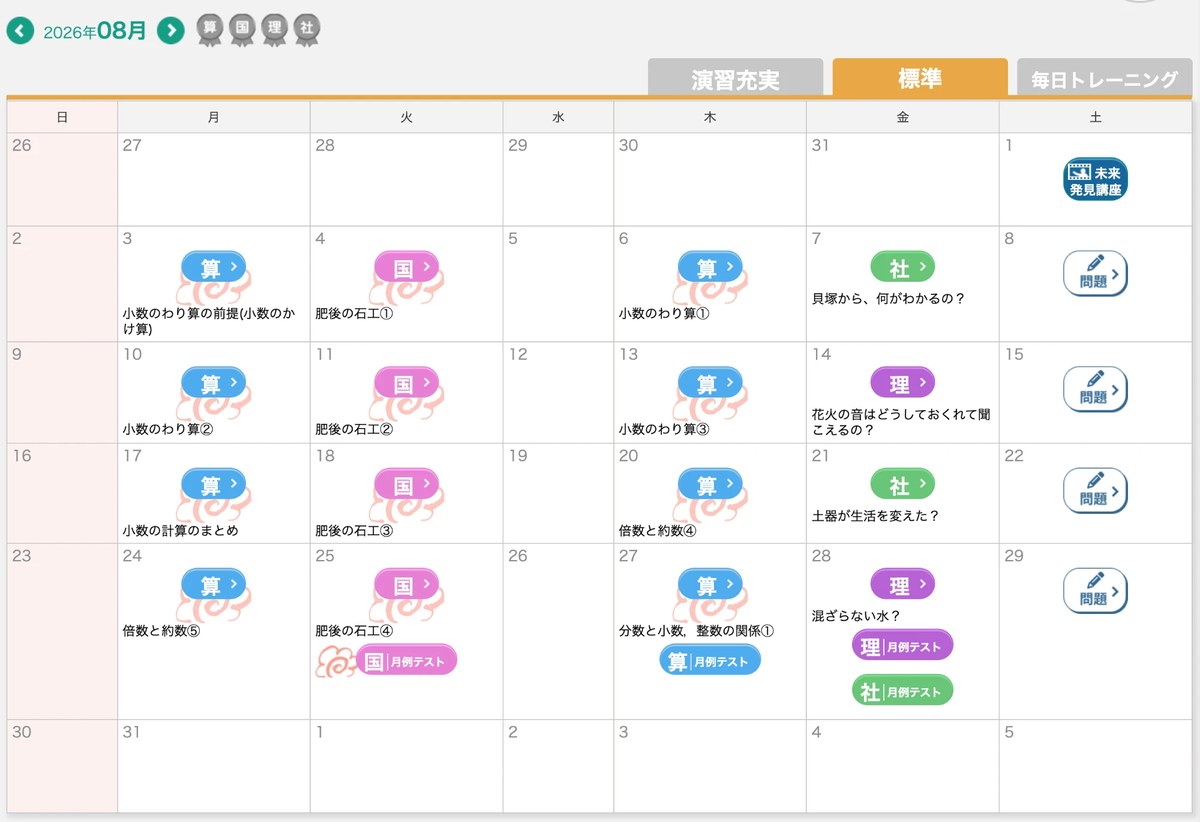
Task: Open the 算 button above 小数のわり算②
Action: 213,383
